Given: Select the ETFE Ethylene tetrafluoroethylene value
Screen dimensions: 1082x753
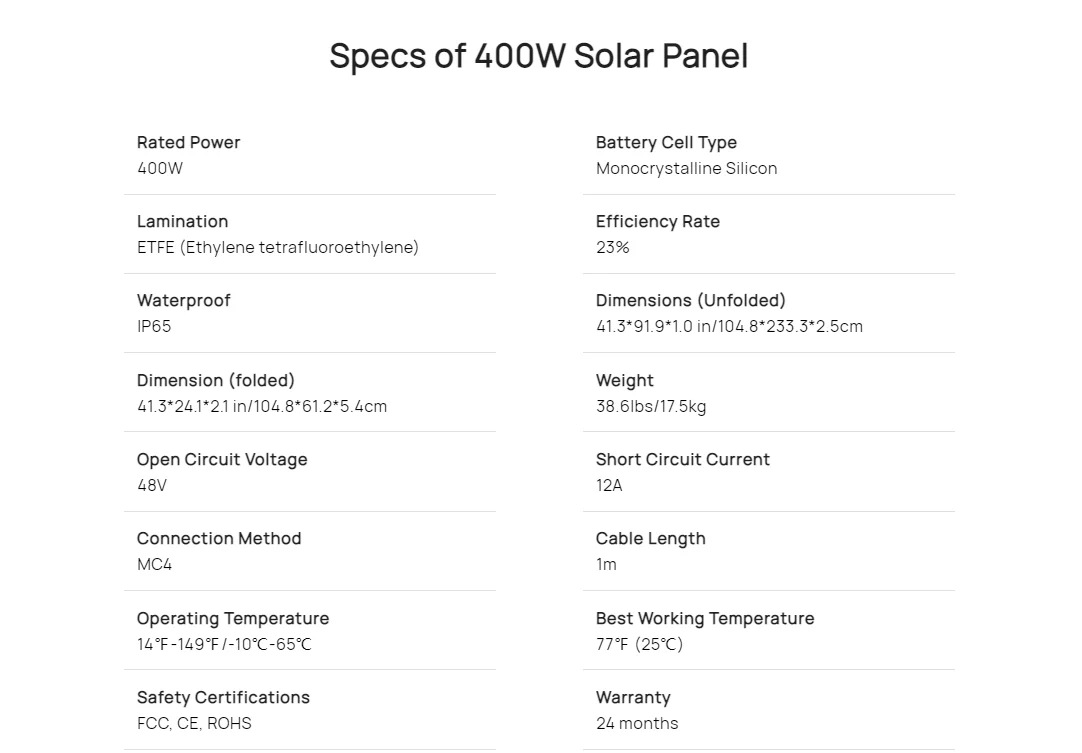Looking at the screenshot, I should [277, 247].
